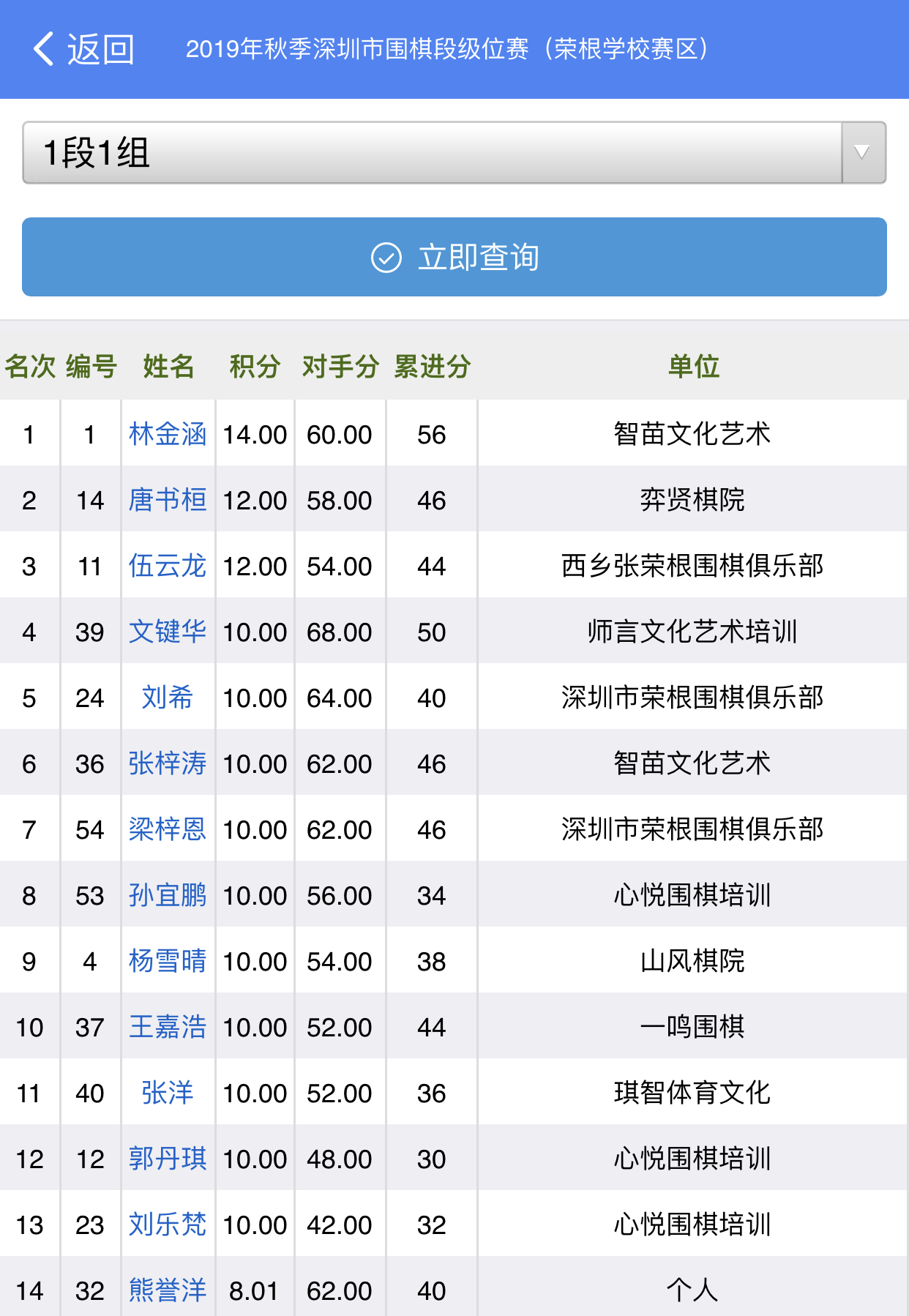
Task: Open 梁梓恩 player link
Action: [168, 830]
